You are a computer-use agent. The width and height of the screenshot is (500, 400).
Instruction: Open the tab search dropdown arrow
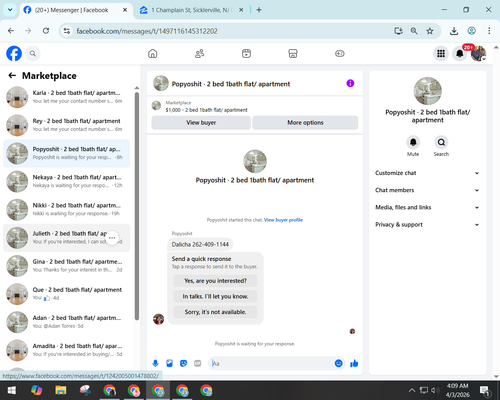click(x=10, y=10)
